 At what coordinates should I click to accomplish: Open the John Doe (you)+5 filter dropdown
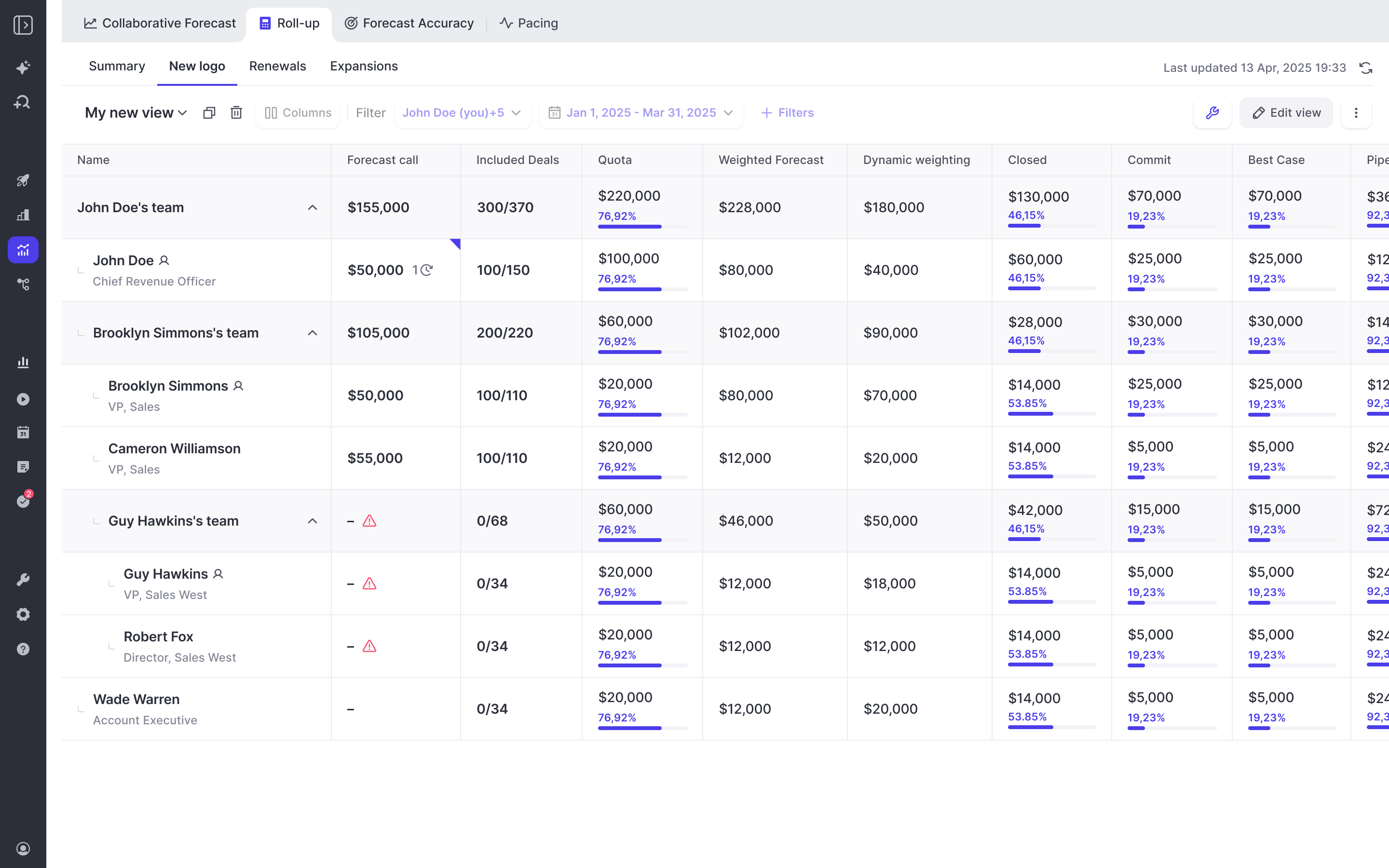pos(462,112)
